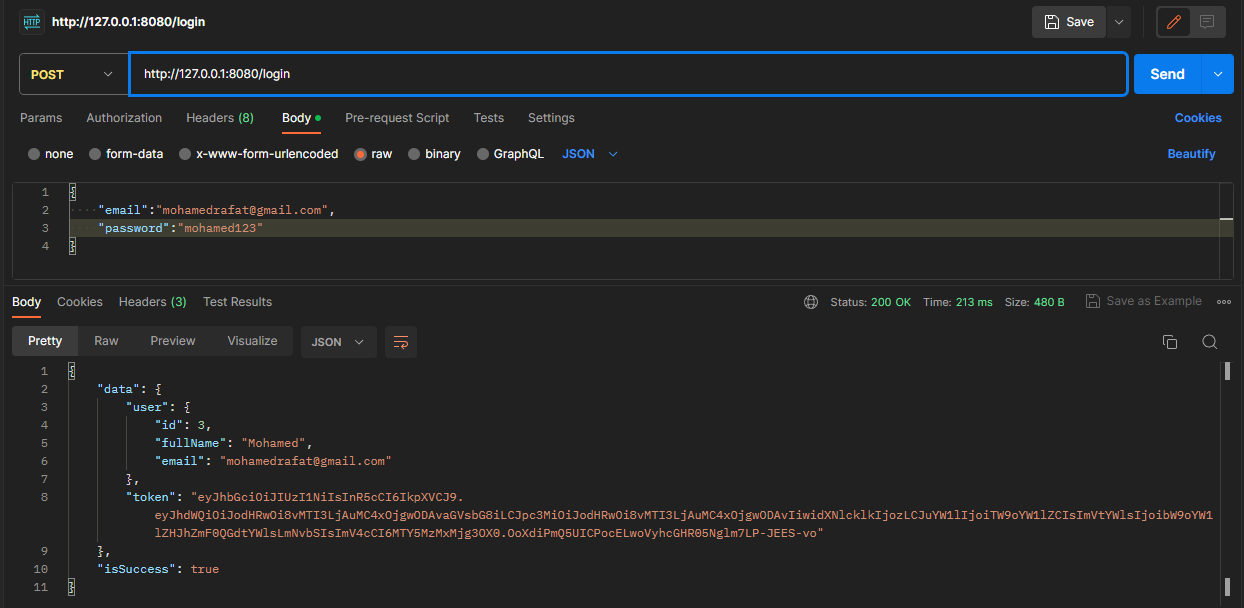Choose the binary body type option
This screenshot has height=608, width=1244.
click(412, 153)
